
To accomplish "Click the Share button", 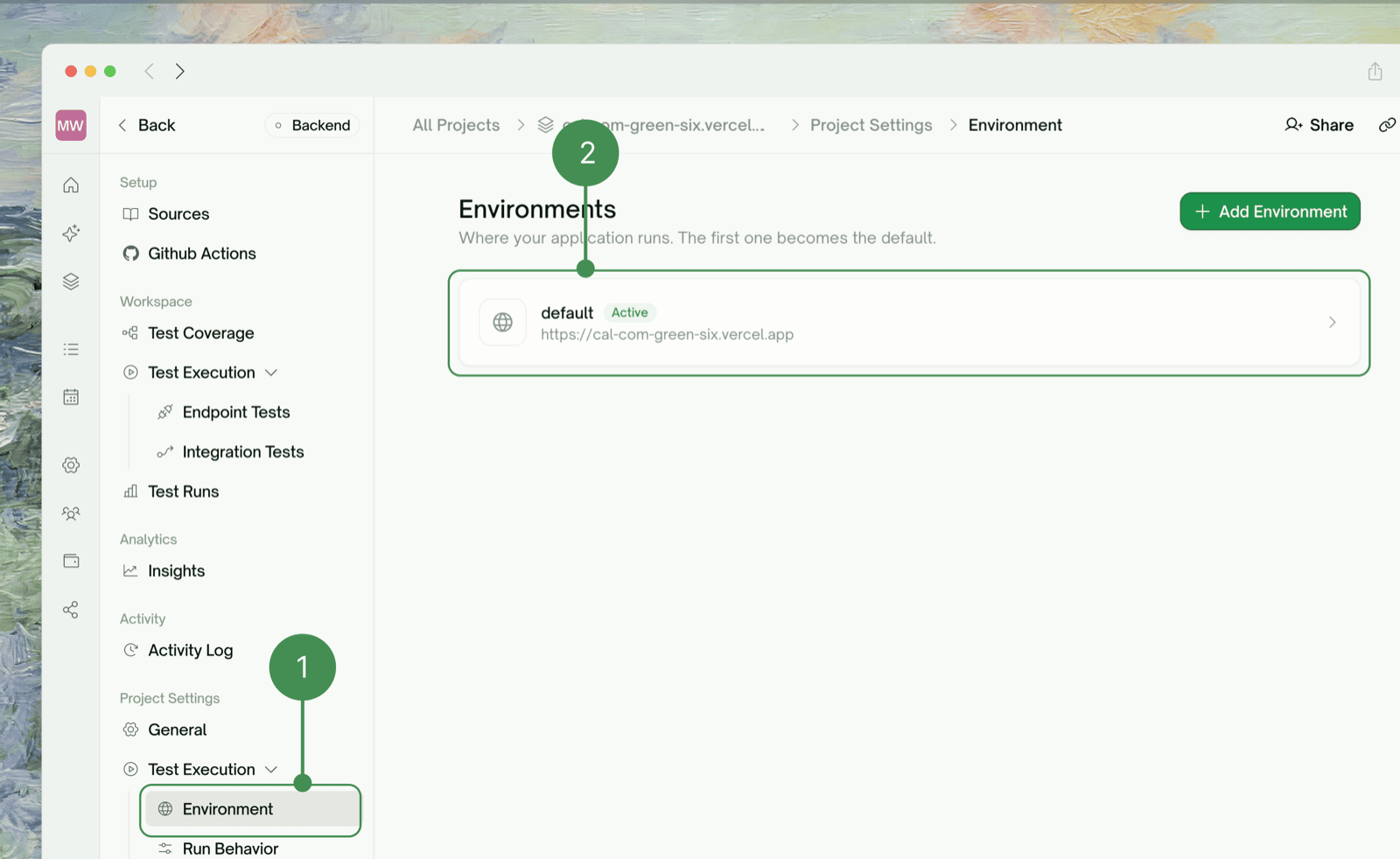I will (x=1319, y=125).
